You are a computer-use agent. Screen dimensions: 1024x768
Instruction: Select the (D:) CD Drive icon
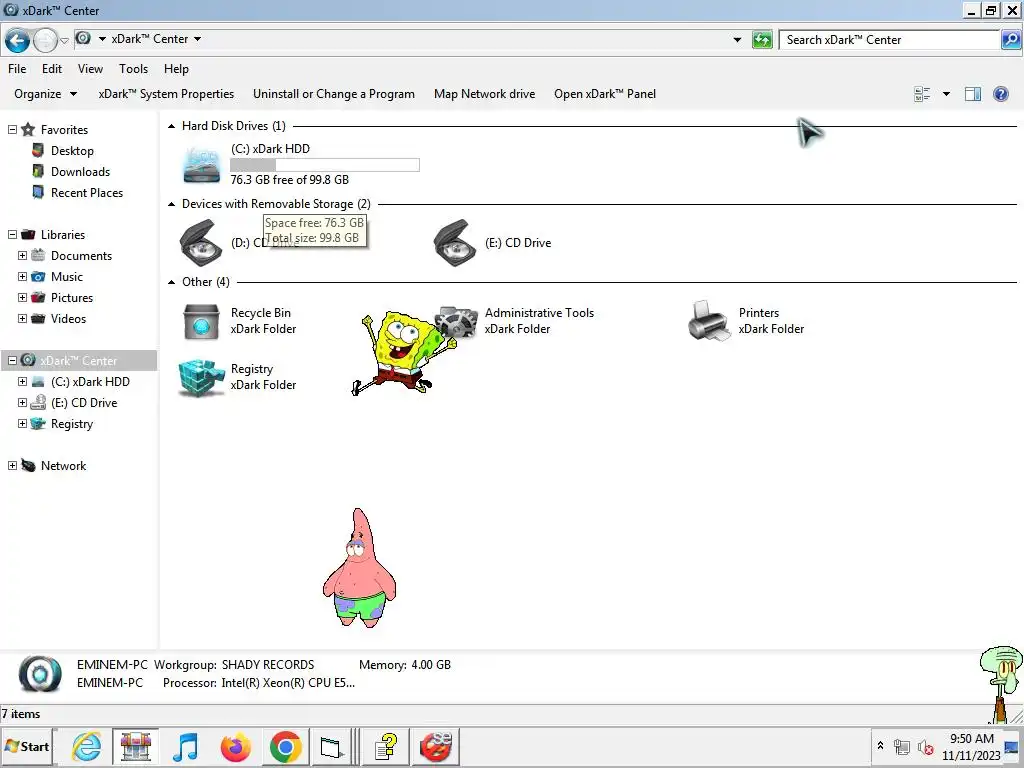(201, 243)
